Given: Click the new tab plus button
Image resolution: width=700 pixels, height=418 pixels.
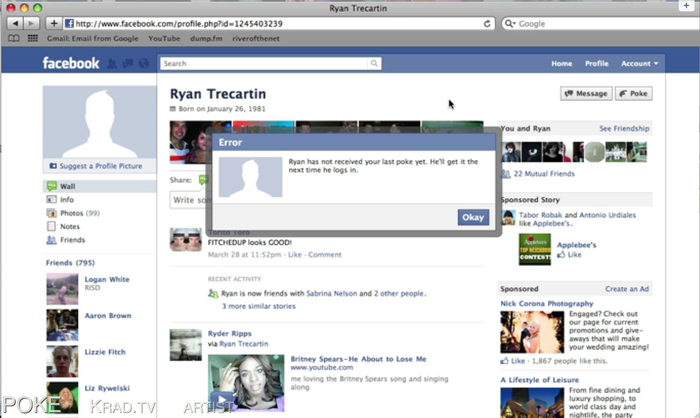Looking at the screenshot, I should [686, 5].
